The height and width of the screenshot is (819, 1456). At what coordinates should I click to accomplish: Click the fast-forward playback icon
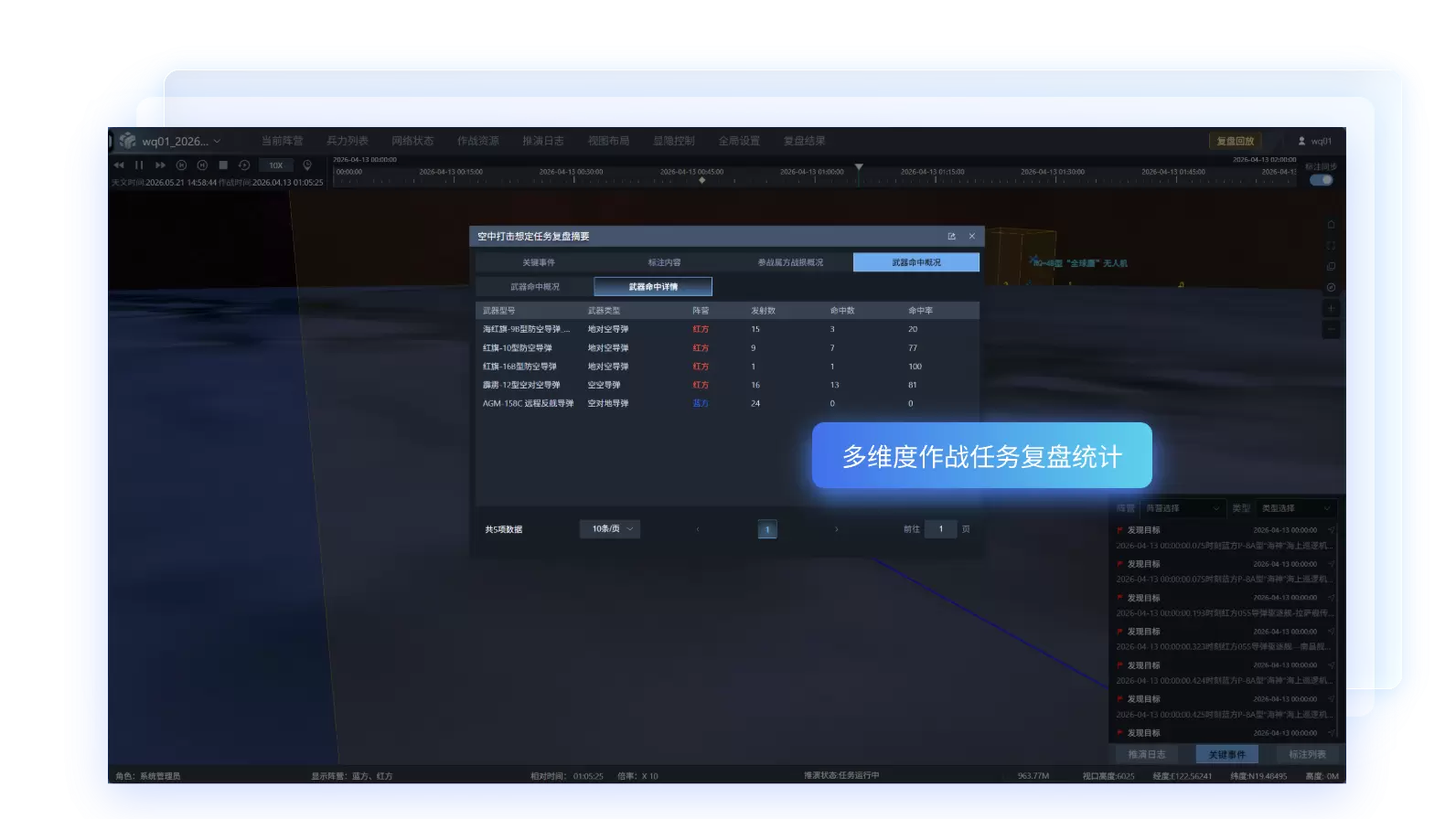click(160, 165)
